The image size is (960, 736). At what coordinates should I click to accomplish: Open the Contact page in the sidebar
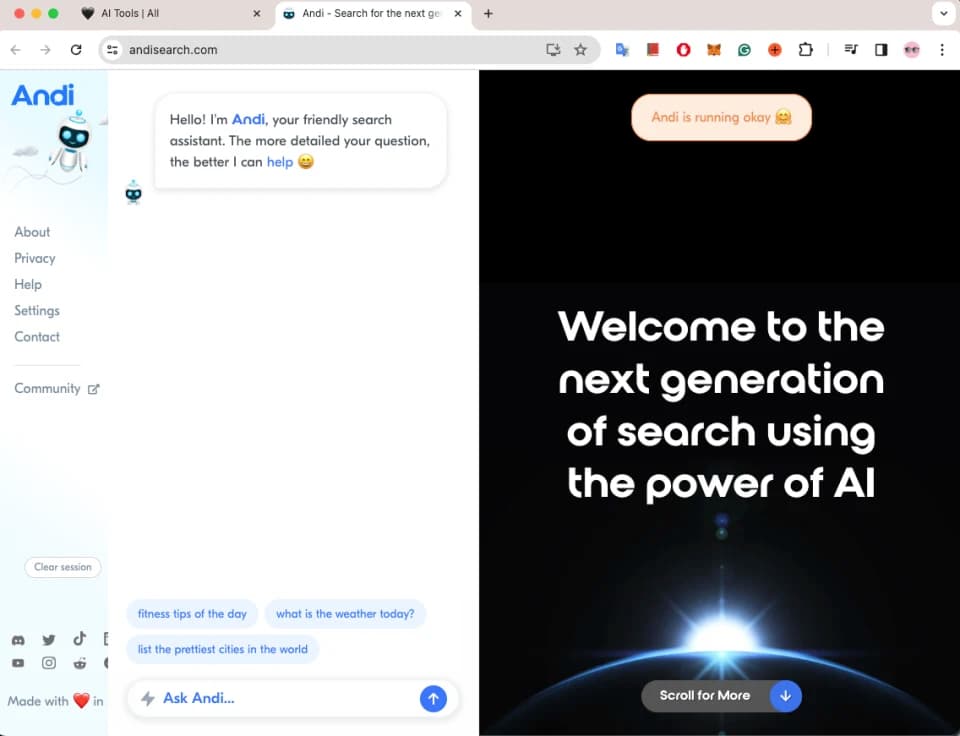click(37, 337)
